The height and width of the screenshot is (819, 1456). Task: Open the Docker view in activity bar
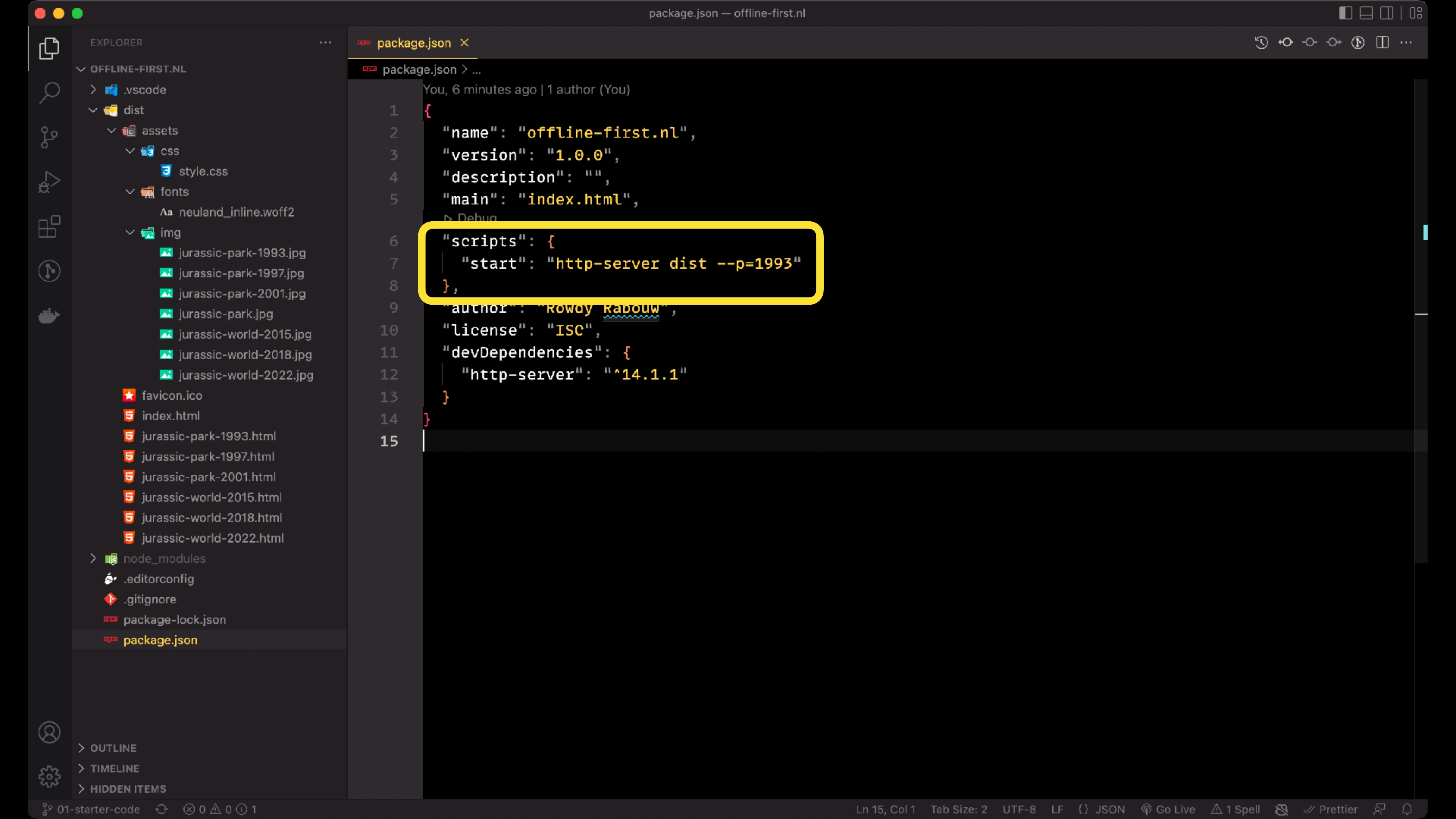click(49, 315)
